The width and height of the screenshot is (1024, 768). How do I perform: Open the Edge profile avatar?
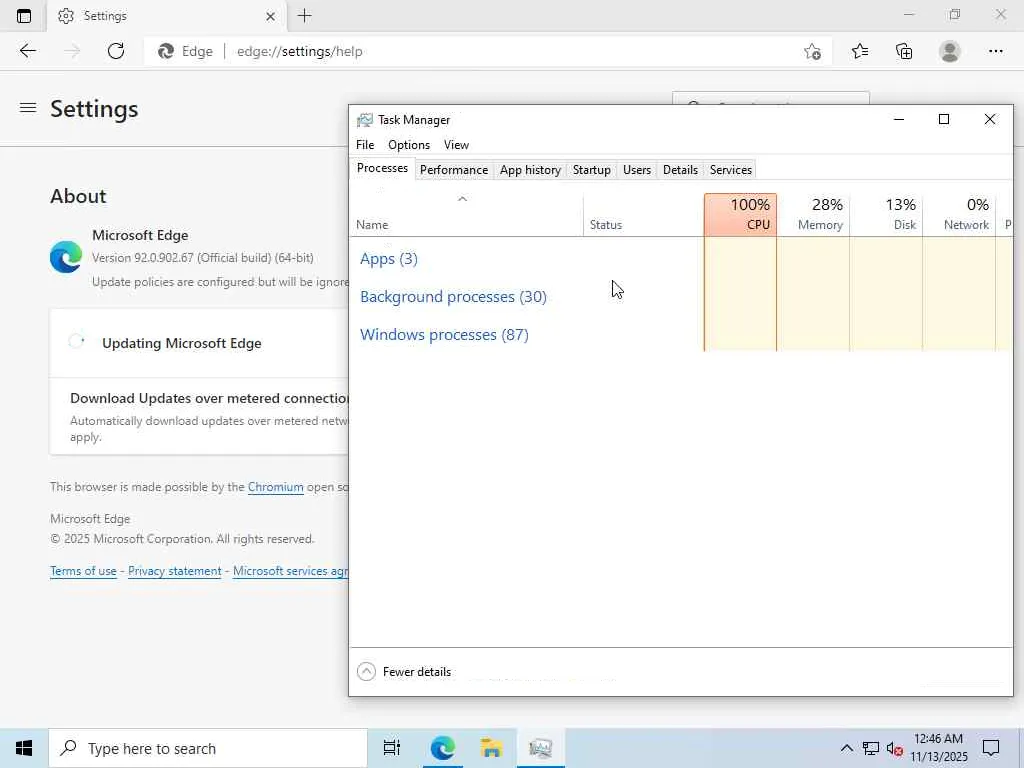(x=950, y=51)
